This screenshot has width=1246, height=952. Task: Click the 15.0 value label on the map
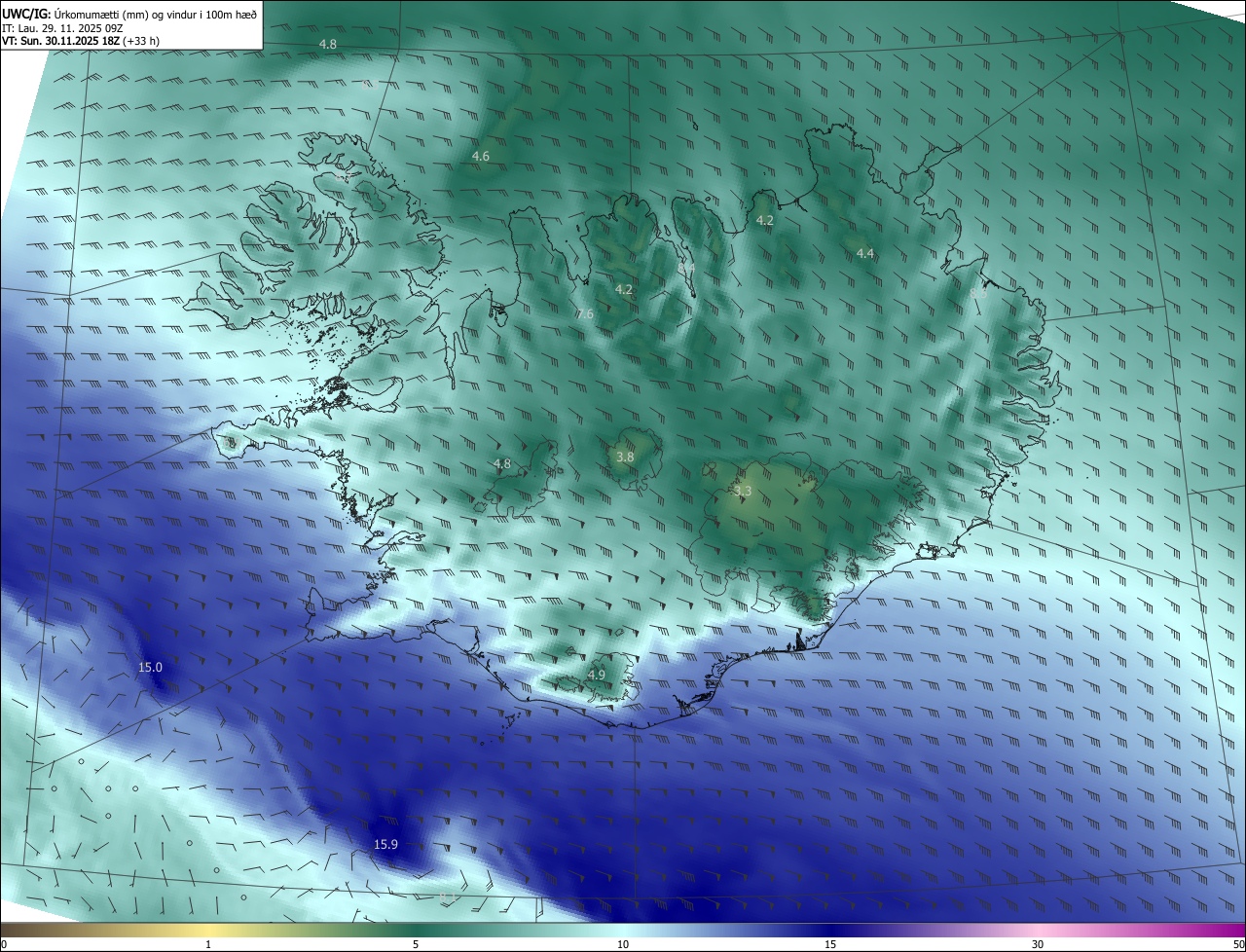pyautogui.click(x=150, y=667)
